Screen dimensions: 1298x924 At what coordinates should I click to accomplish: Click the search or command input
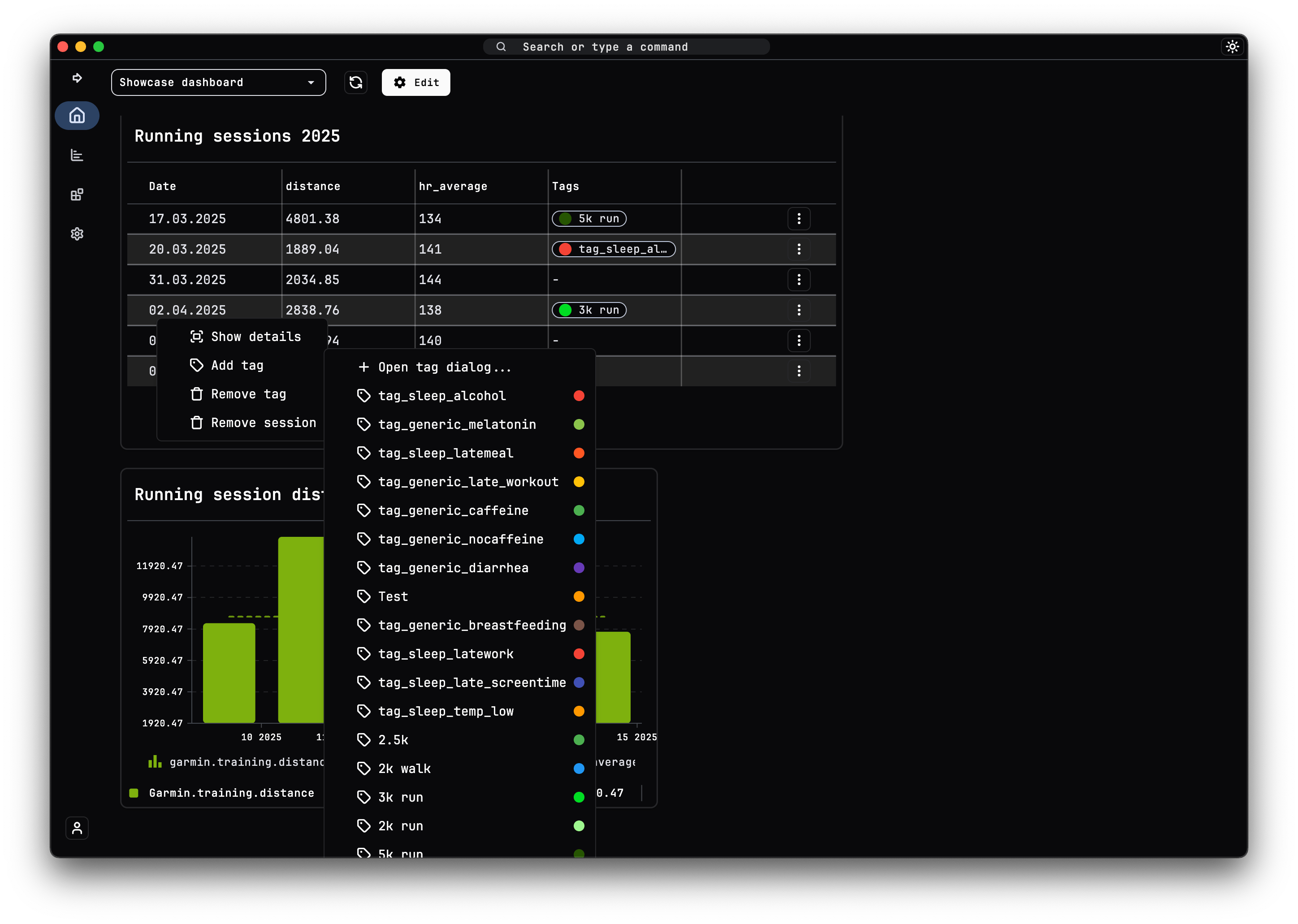pos(626,47)
